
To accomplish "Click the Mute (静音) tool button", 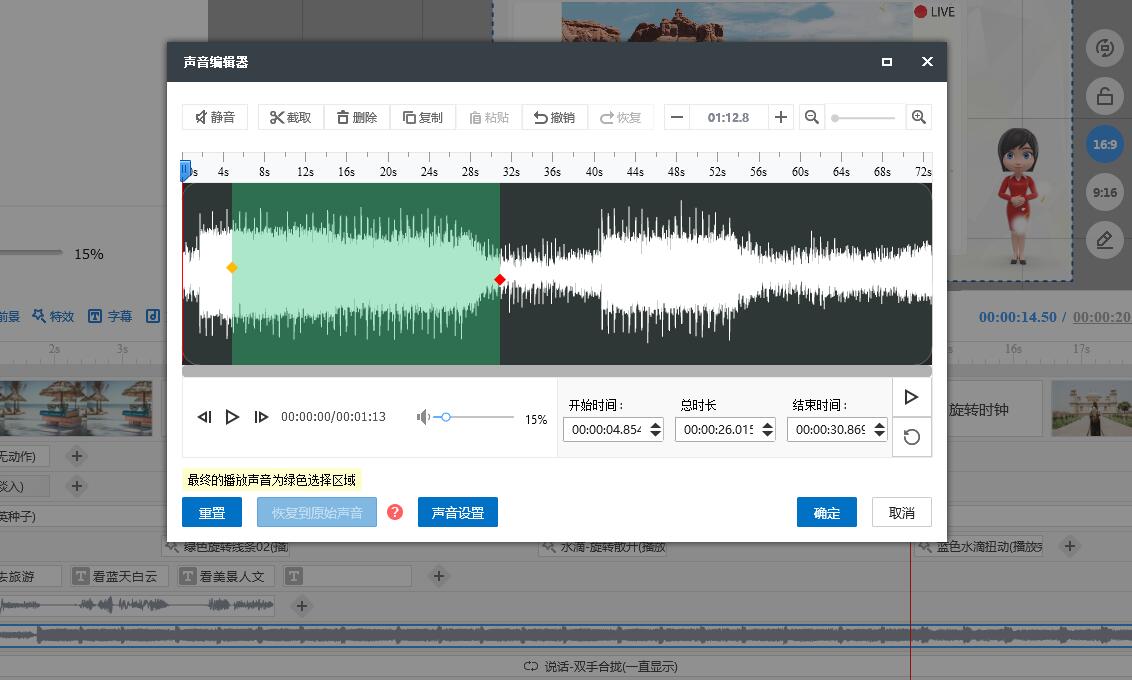I will 215,117.
